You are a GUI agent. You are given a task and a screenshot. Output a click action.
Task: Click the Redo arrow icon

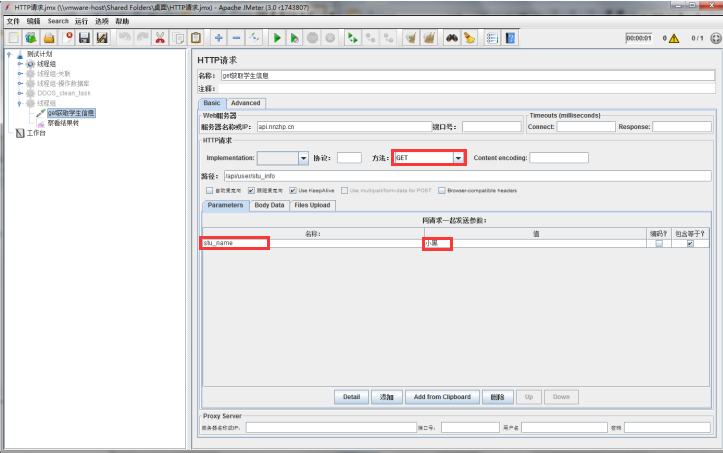click(x=142, y=38)
